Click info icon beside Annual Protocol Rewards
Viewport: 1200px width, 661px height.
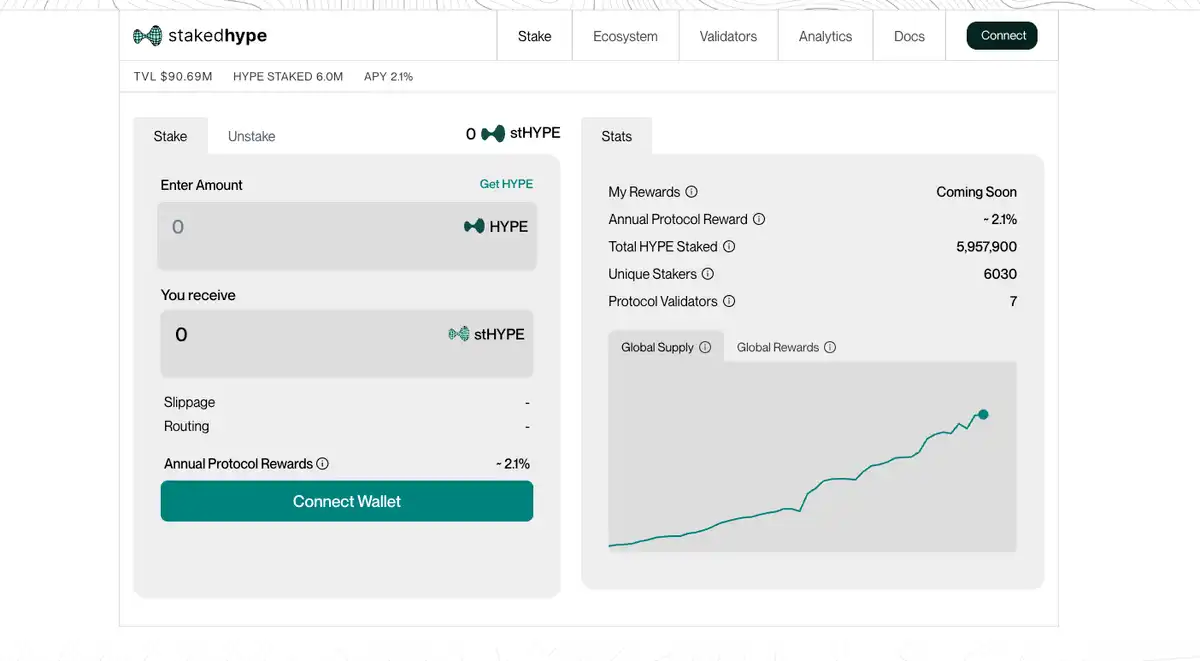(x=322, y=464)
